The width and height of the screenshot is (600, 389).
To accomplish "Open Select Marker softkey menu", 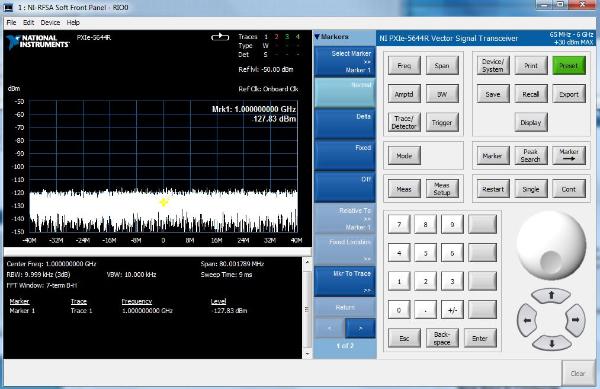I will coord(345,61).
